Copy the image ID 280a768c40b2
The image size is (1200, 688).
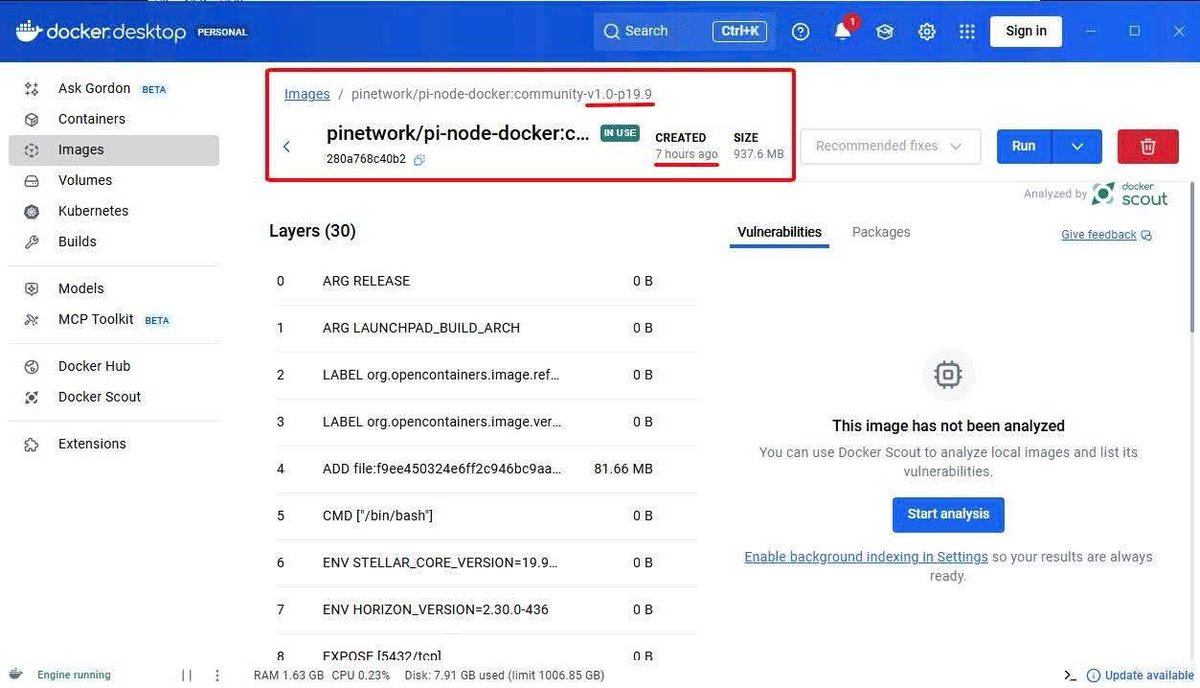[420, 160]
